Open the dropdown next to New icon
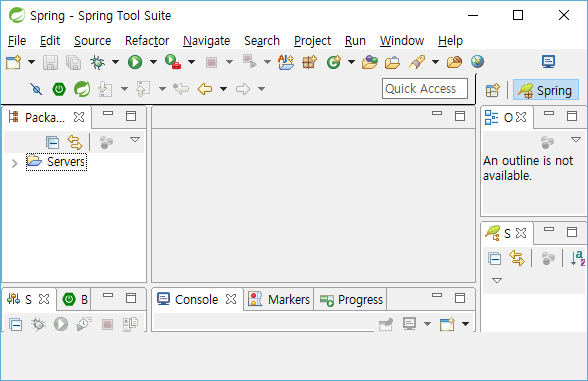 [x=32, y=62]
